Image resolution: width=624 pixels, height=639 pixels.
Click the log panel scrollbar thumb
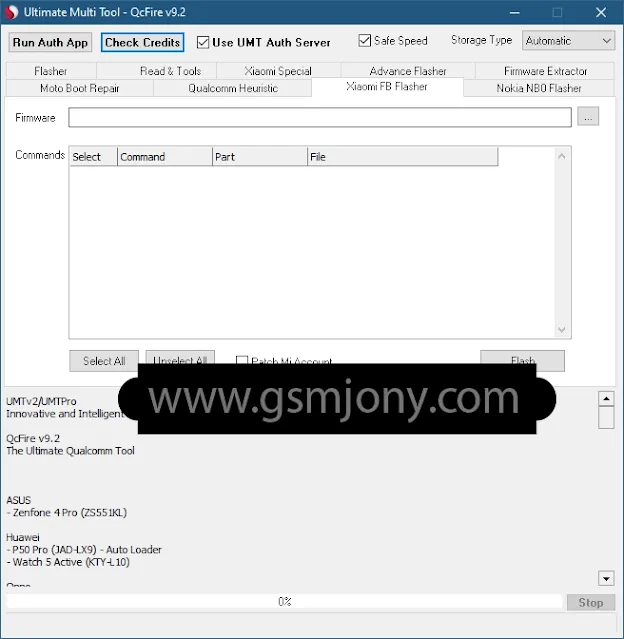click(606, 417)
